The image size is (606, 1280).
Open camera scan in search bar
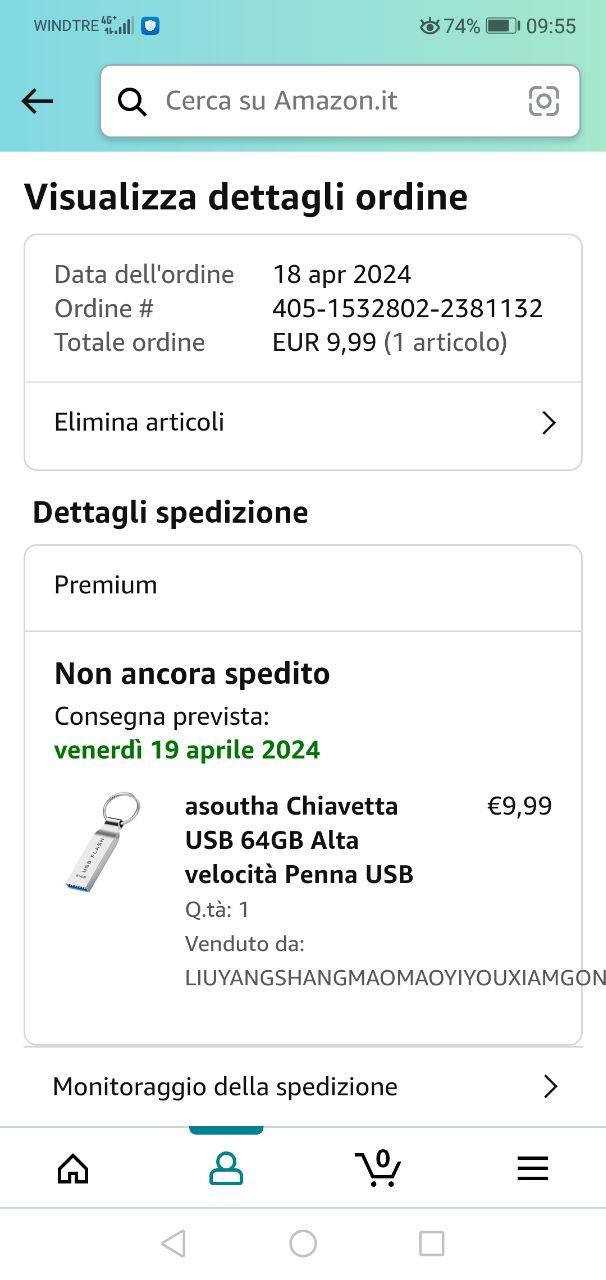[x=543, y=101]
